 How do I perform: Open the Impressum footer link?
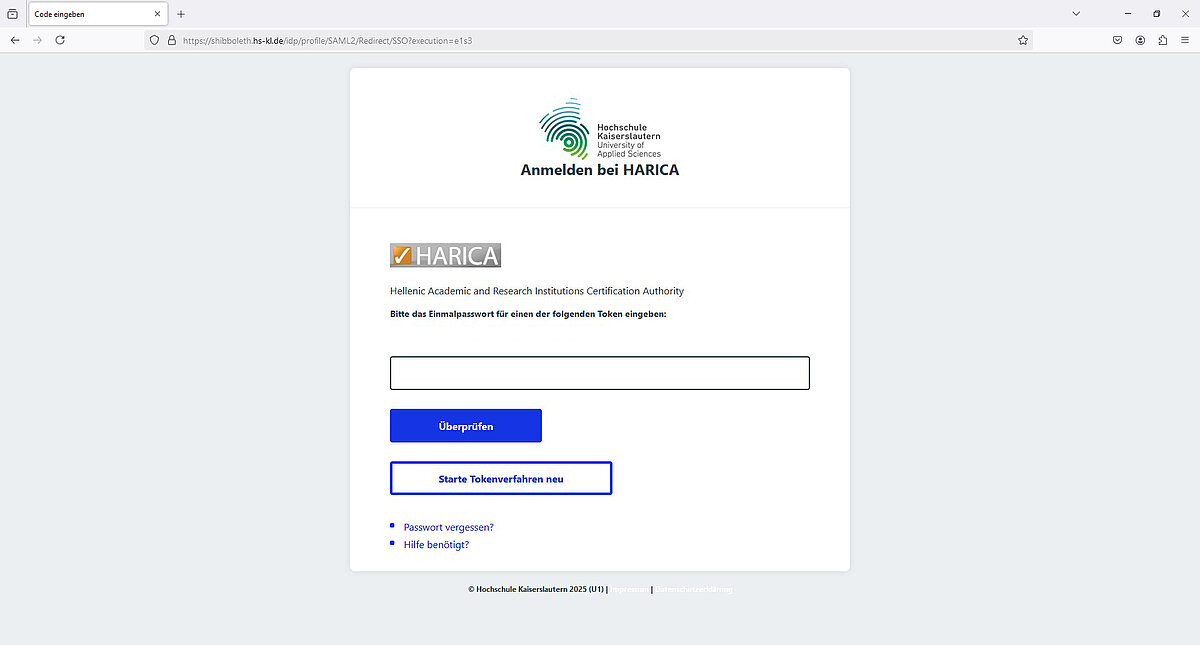pyautogui.click(x=630, y=590)
